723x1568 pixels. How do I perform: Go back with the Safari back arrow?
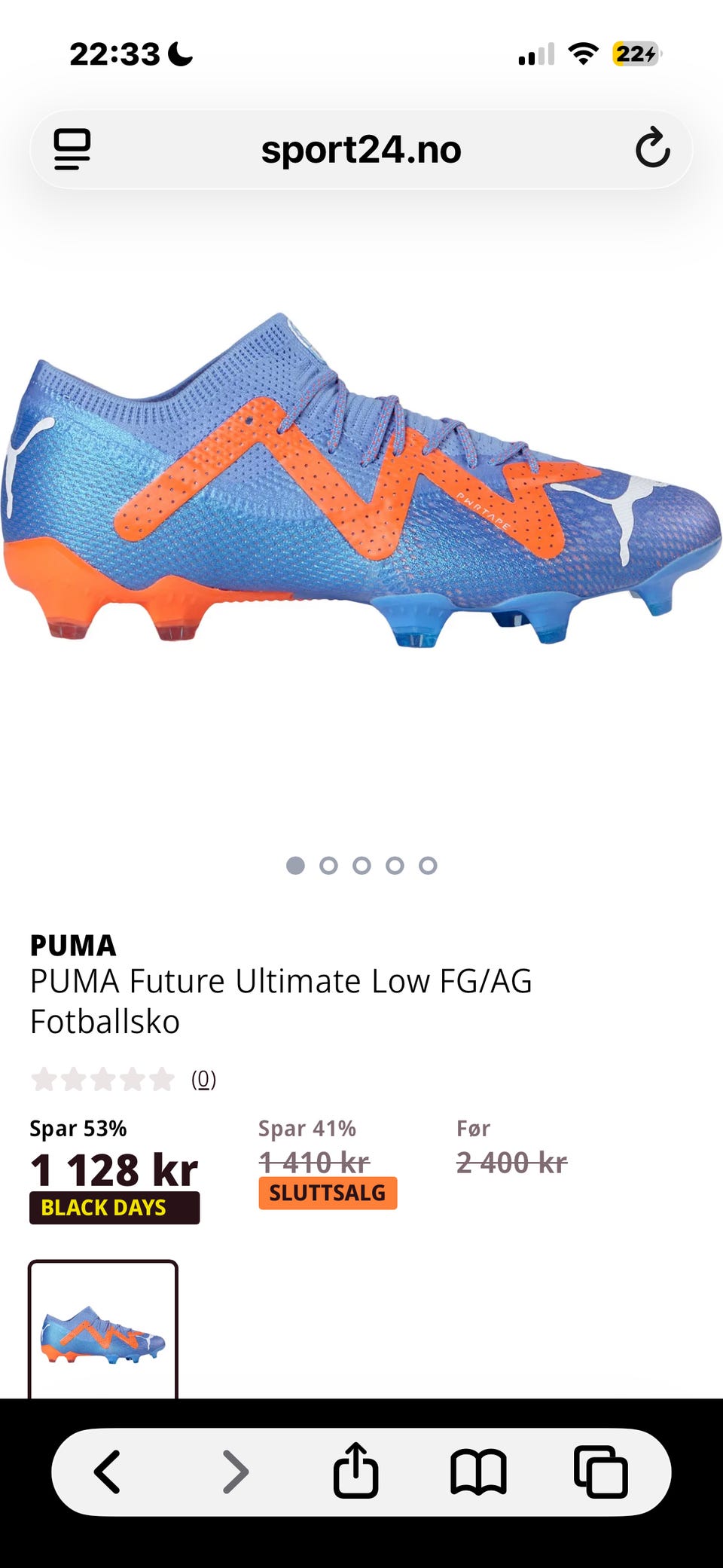[x=107, y=1472]
